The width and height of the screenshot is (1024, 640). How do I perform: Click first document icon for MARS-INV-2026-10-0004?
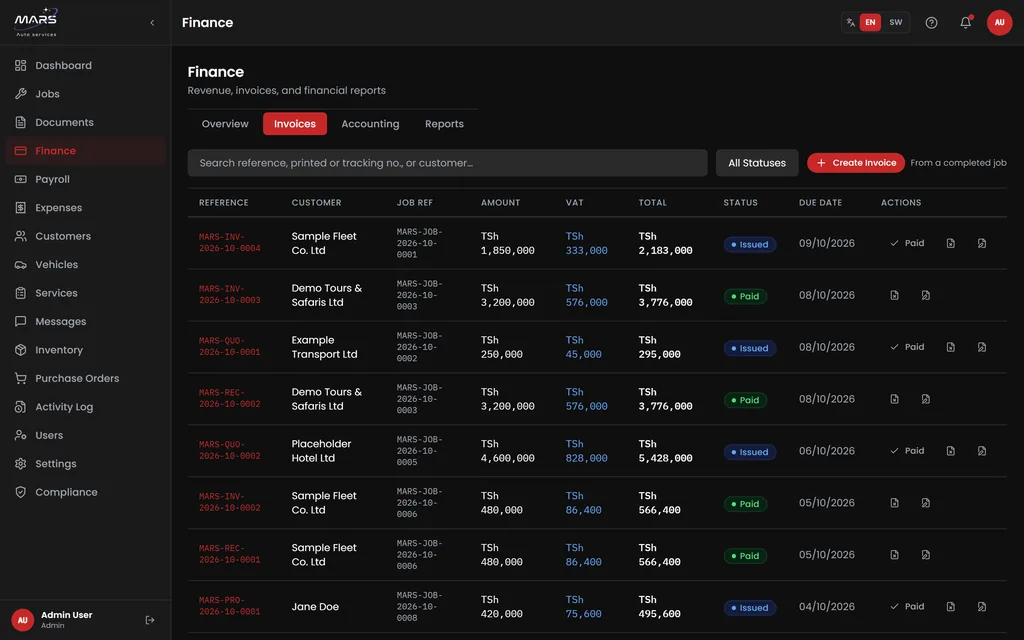950,243
